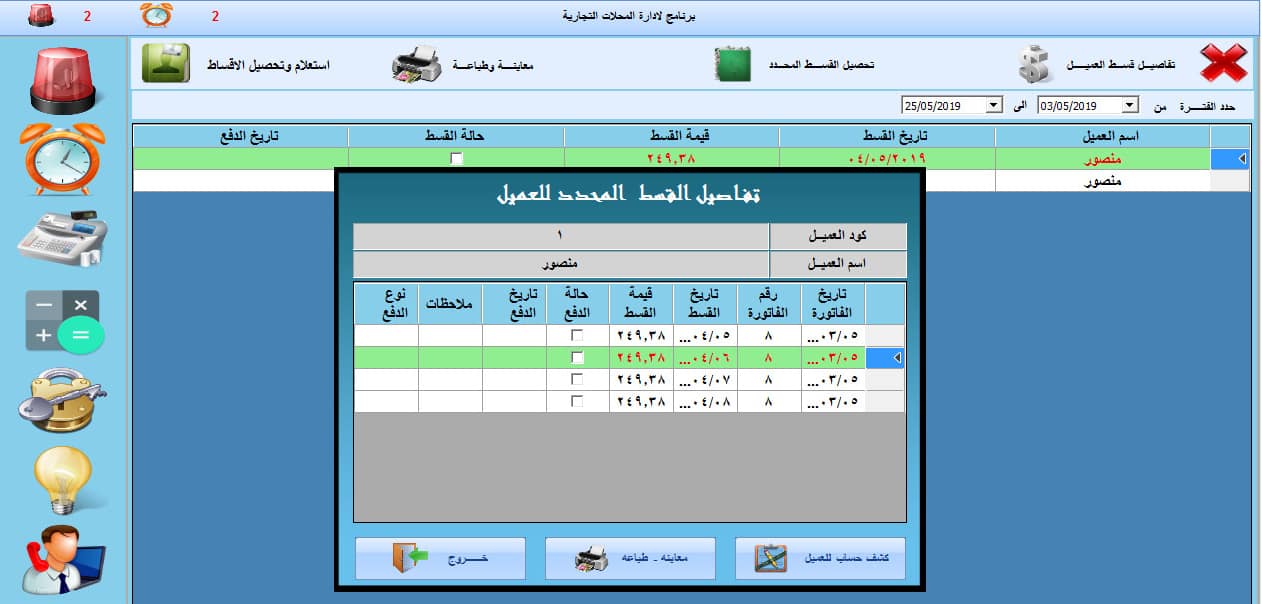
Task: Click the معاينه - طباعه button in dialog
Action: click(x=630, y=559)
